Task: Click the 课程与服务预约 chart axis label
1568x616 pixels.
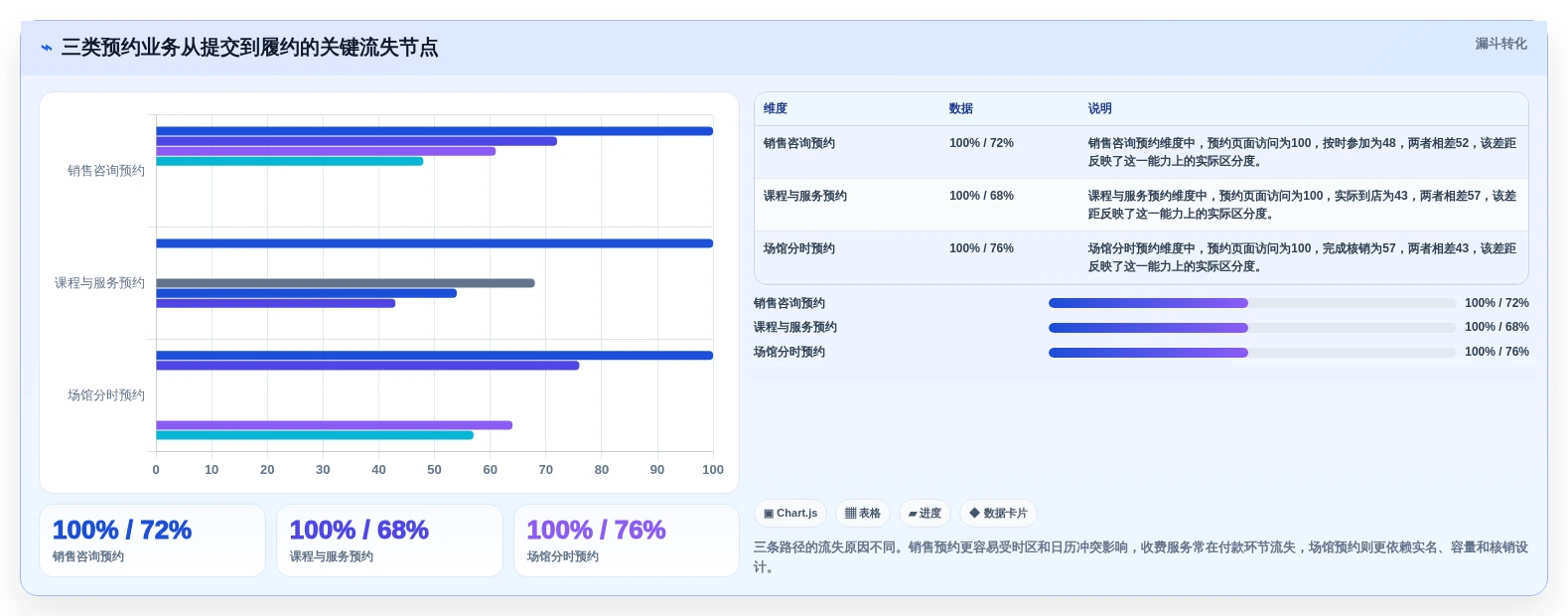Action: (99, 283)
